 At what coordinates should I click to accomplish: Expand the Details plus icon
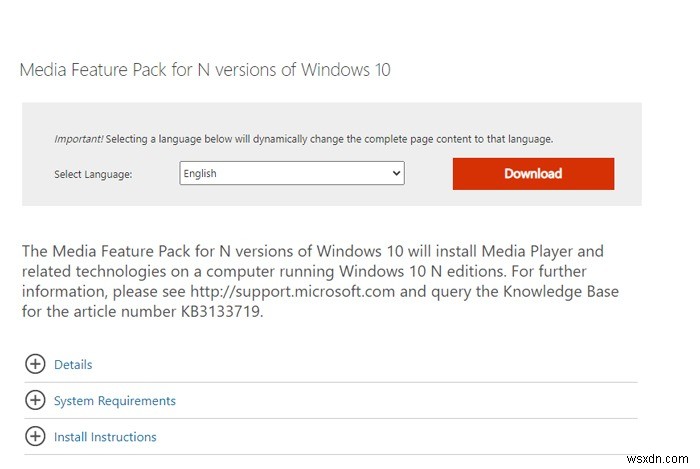(x=35, y=365)
